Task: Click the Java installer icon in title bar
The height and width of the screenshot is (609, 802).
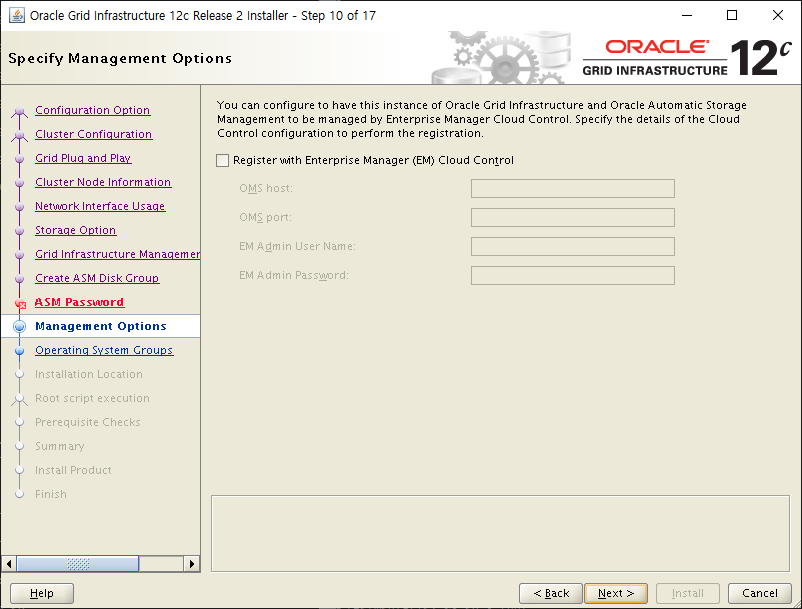Action: coord(16,15)
